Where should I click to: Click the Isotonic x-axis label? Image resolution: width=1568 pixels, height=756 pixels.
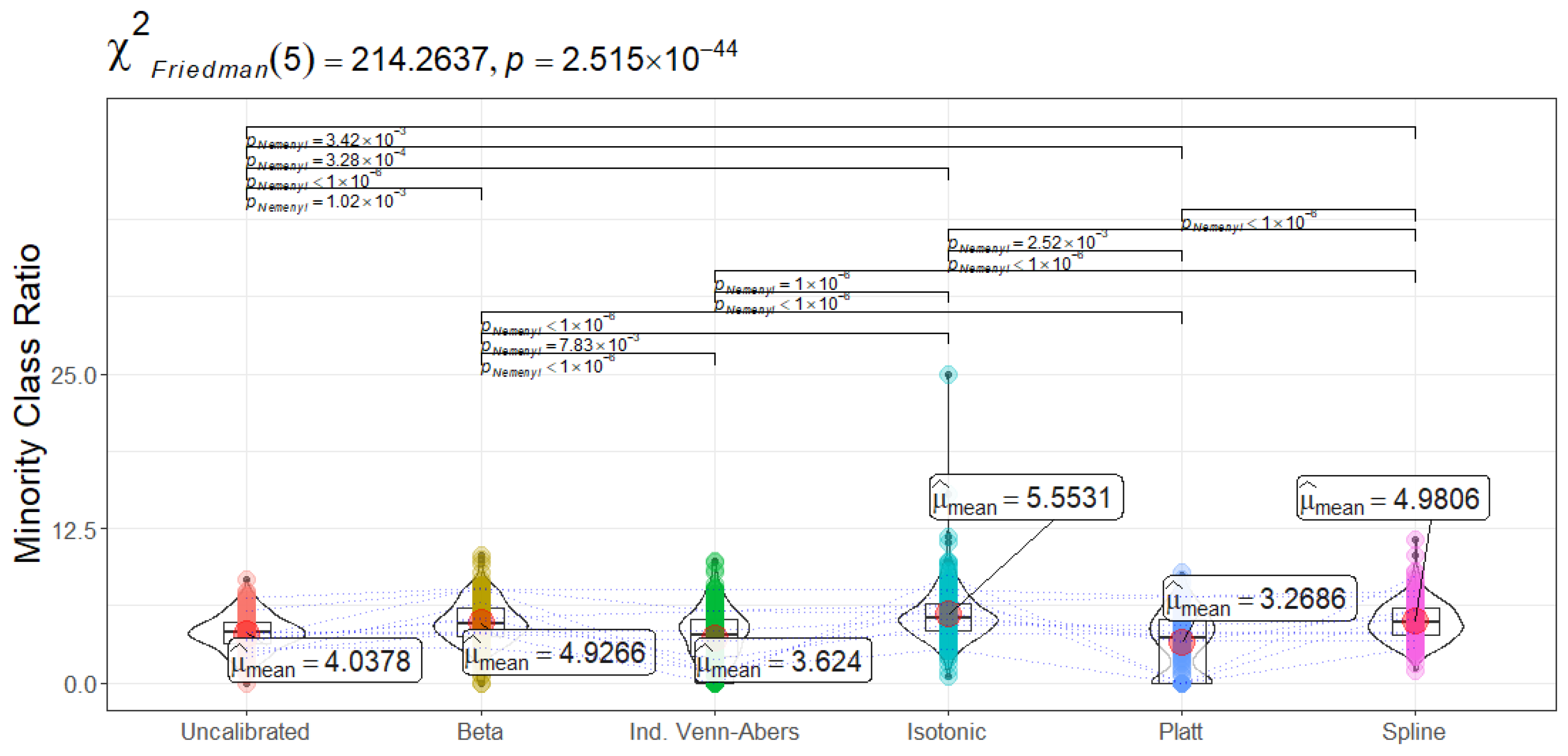946,731
